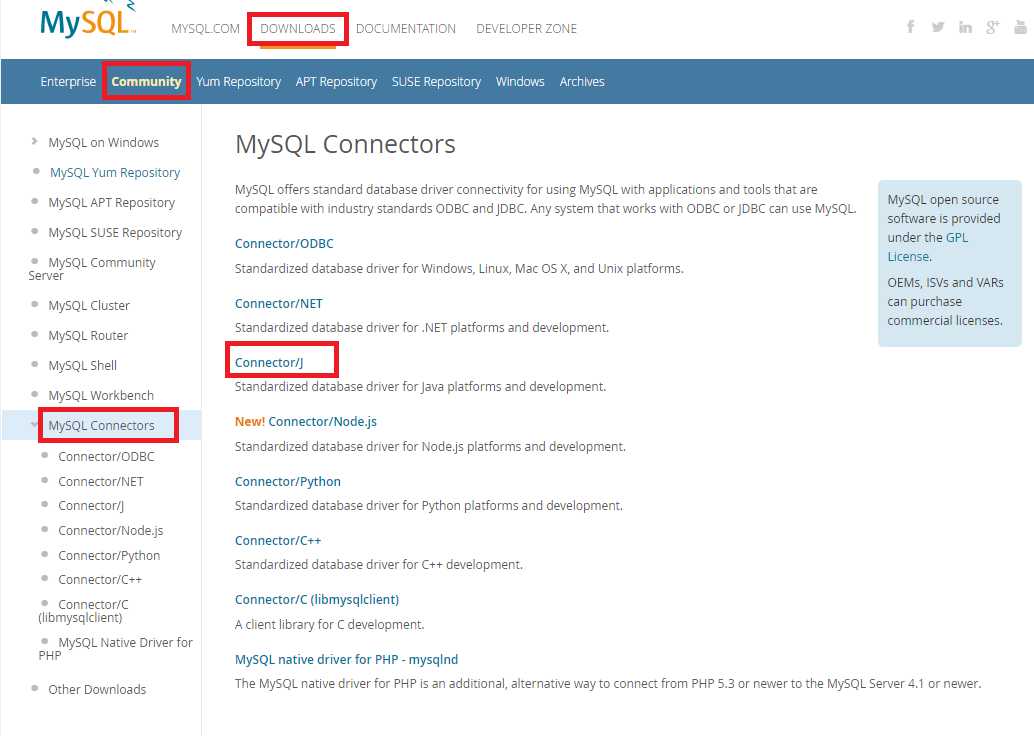Follow the GPL License link

tap(927, 247)
